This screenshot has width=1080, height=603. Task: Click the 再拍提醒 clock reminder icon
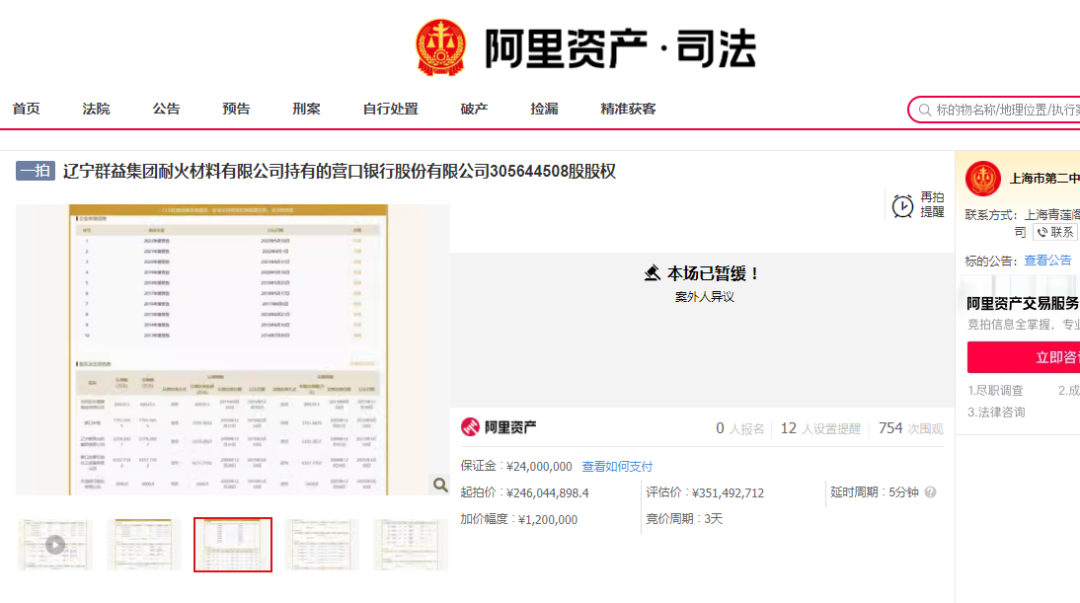[x=902, y=205]
